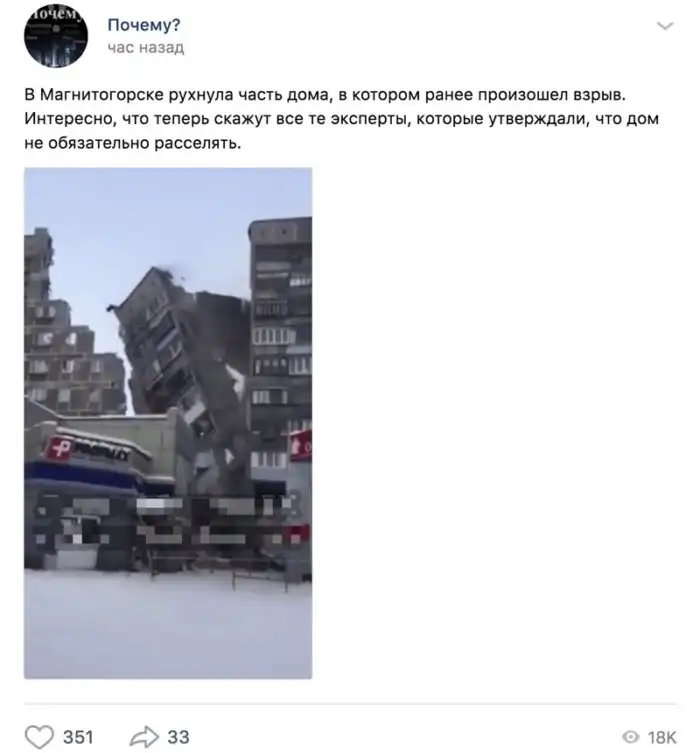Click the text line starting with "Интересно"
Viewport: 700px width, 753px height.
pyautogui.click(x=341, y=119)
